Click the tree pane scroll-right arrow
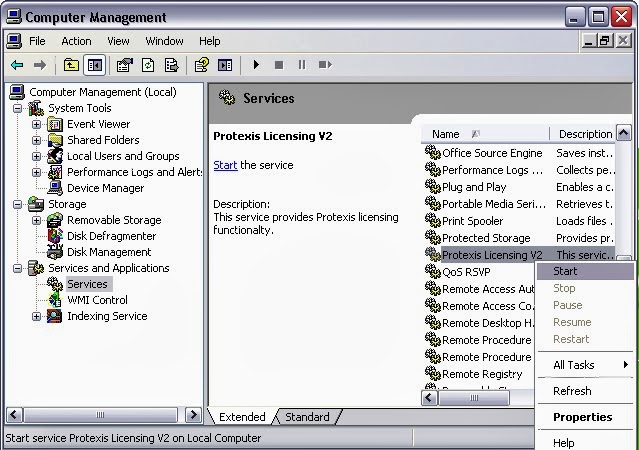 pyautogui.click(x=193, y=415)
